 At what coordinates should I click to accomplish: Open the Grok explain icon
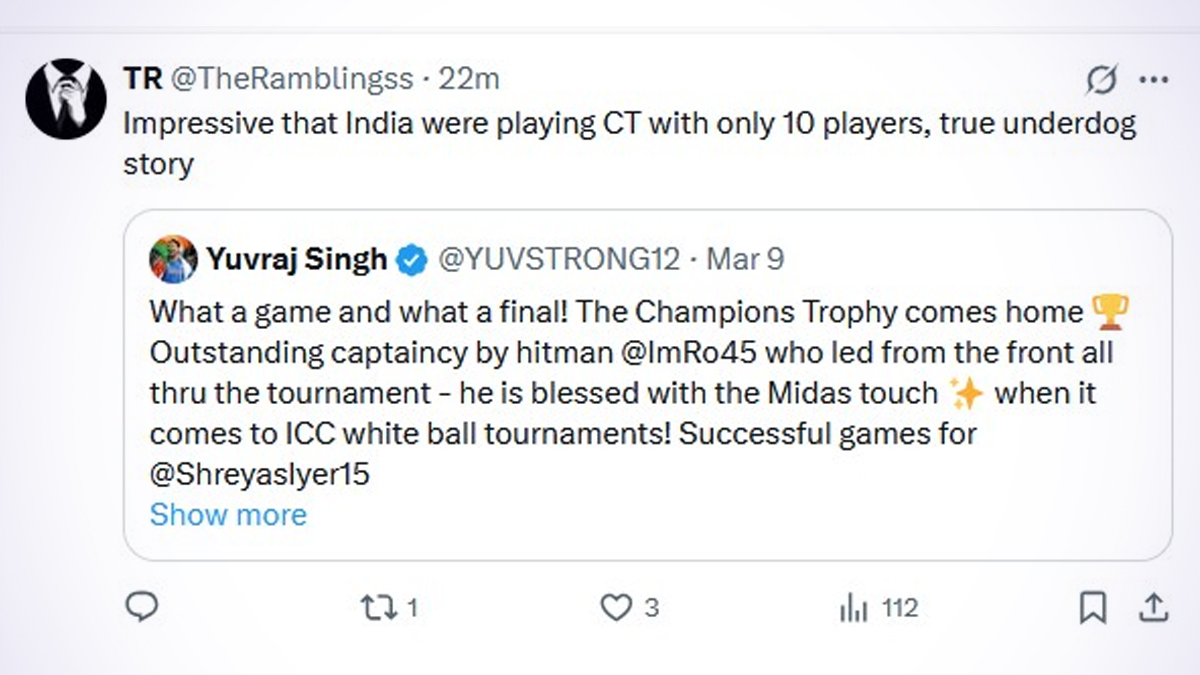coord(1101,79)
